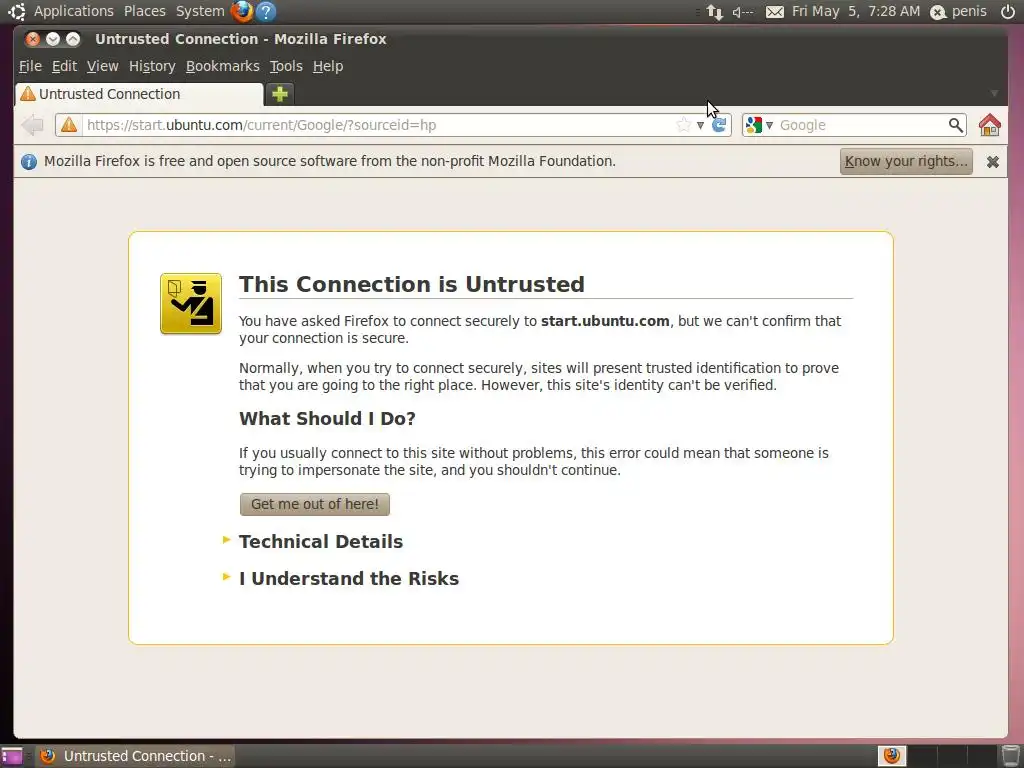
Task: Click the green plus new tab button
Action: pyautogui.click(x=280, y=94)
